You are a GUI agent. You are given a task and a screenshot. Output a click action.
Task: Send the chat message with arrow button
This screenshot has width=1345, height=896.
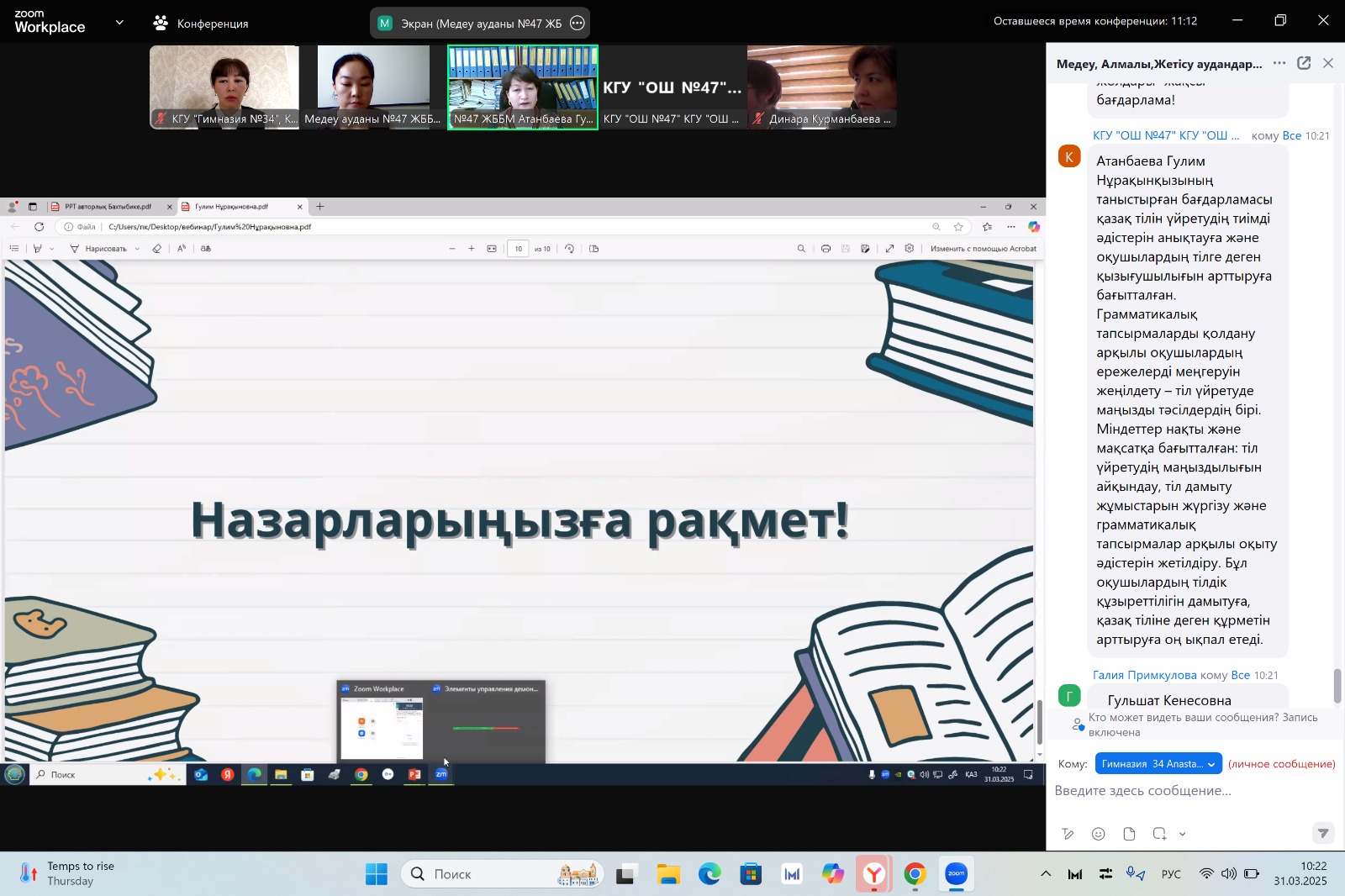pos(1322,833)
